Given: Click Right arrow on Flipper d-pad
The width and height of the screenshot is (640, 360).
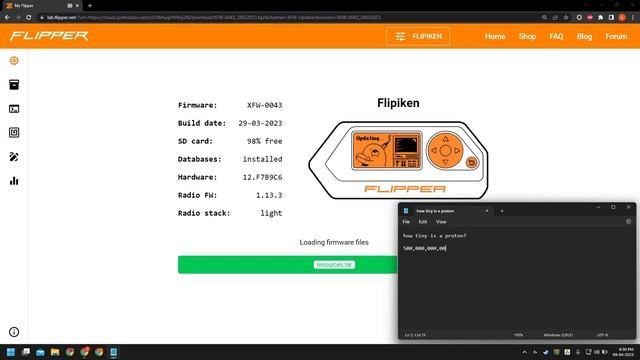Looking at the screenshot, I should [x=457, y=151].
